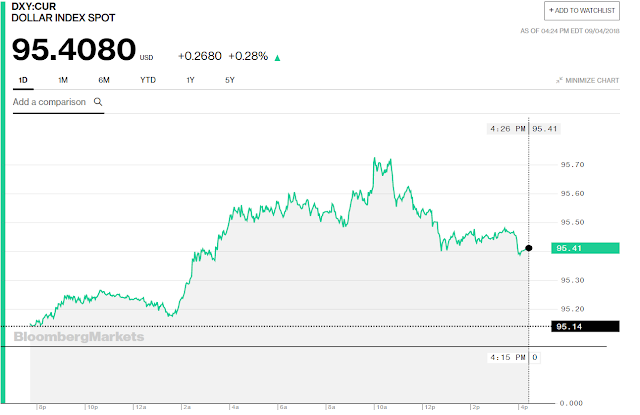Image resolution: width=640 pixels, height=415 pixels.
Task: Click the search magnifier icon in comparison field
Action: coord(98,102)
